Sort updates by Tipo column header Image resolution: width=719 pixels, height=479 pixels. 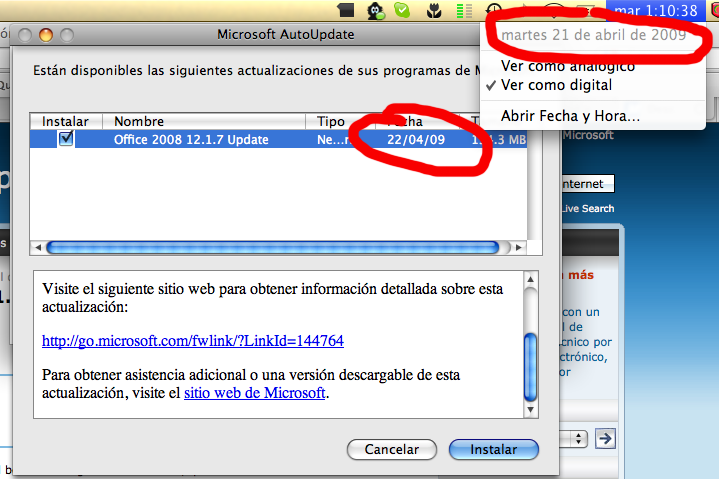pyautogui.click(x=340, y=121)
